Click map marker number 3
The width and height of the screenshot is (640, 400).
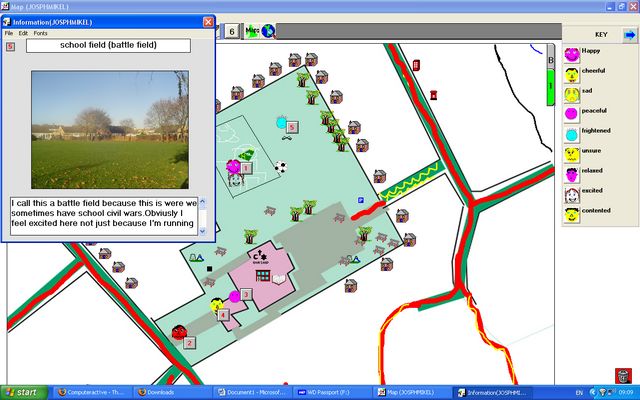pos(246,294)
